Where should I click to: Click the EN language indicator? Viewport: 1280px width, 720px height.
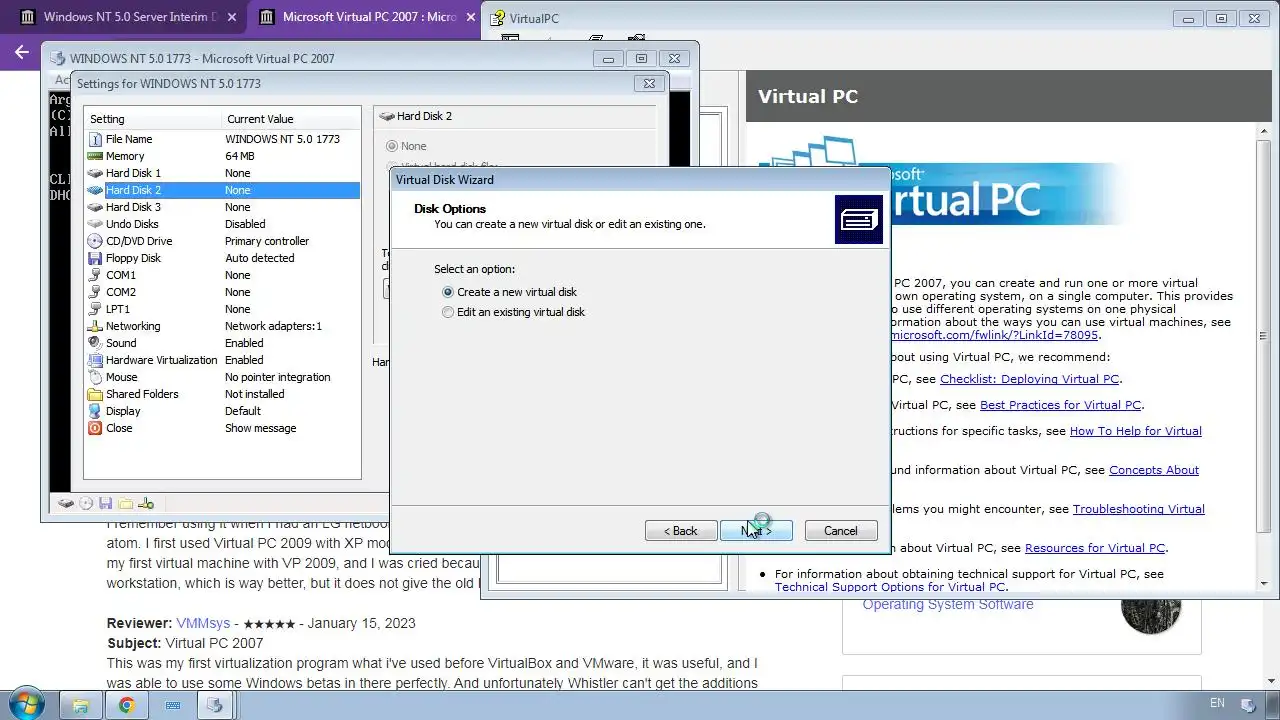(1217, 704)
